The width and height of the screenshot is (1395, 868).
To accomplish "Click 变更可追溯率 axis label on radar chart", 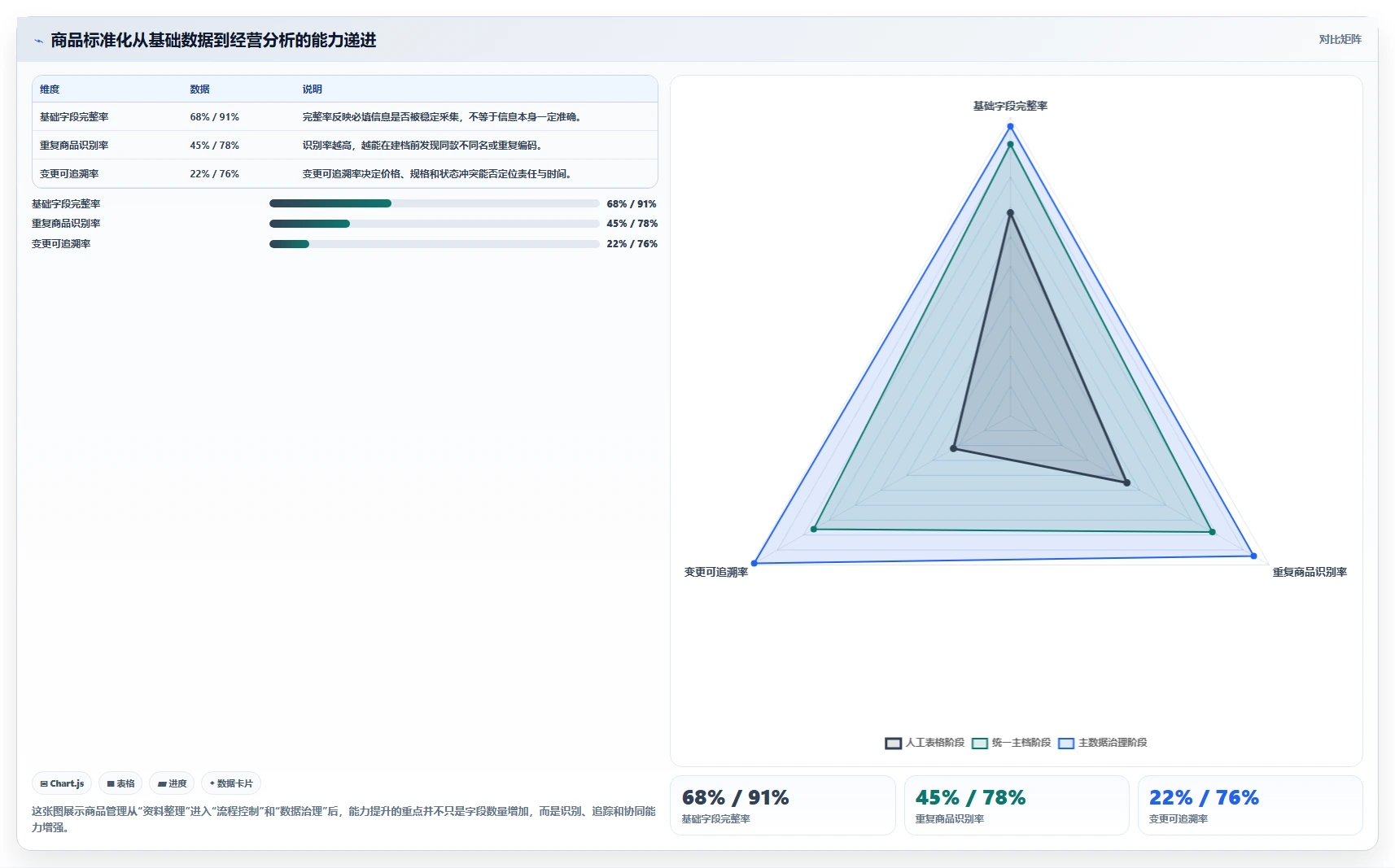I will click(x=715, y=573).
